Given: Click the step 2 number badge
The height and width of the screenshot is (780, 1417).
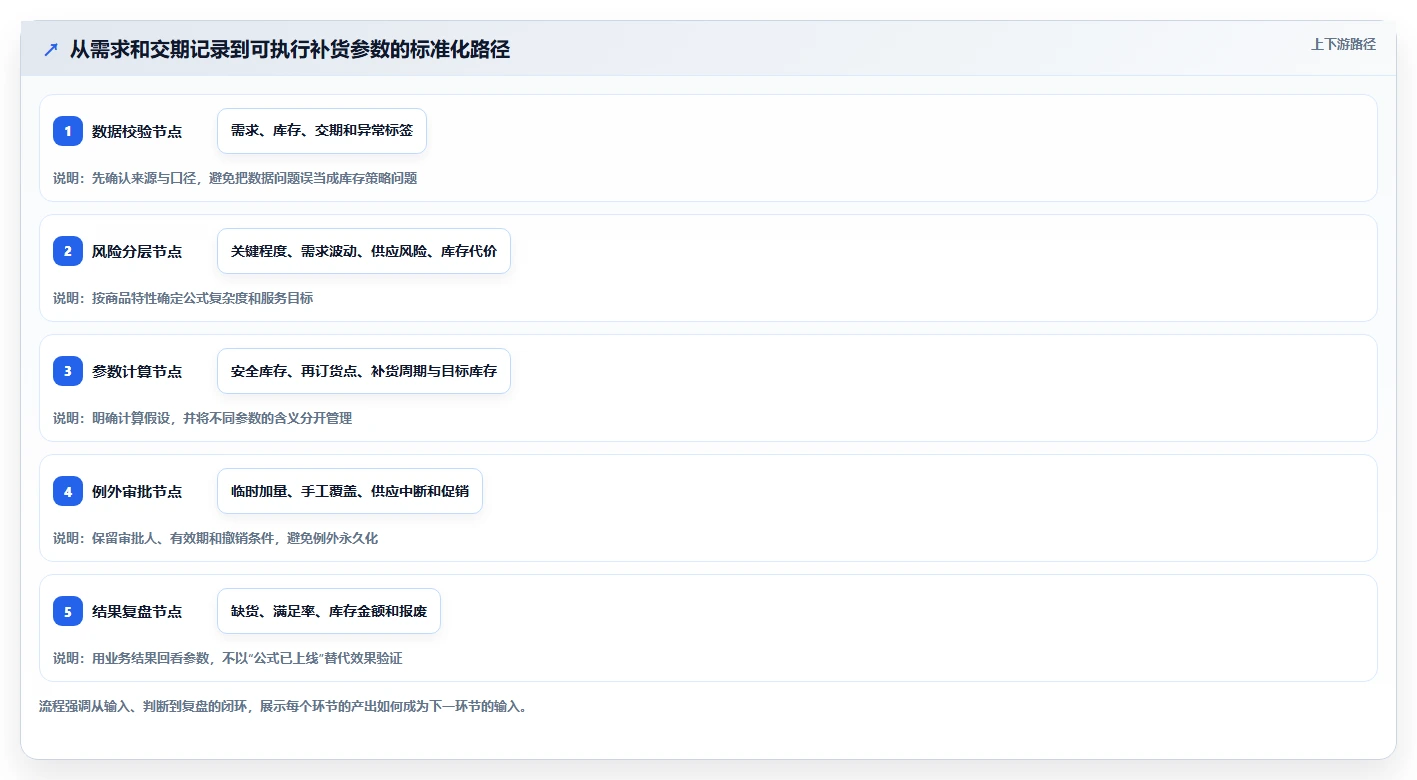Looking at the screenshot, I should point(68,251).
